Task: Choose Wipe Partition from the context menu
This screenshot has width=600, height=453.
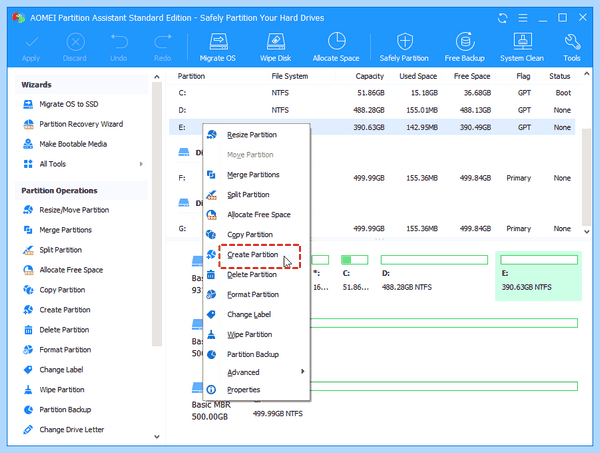Action: tap(256, 334)
